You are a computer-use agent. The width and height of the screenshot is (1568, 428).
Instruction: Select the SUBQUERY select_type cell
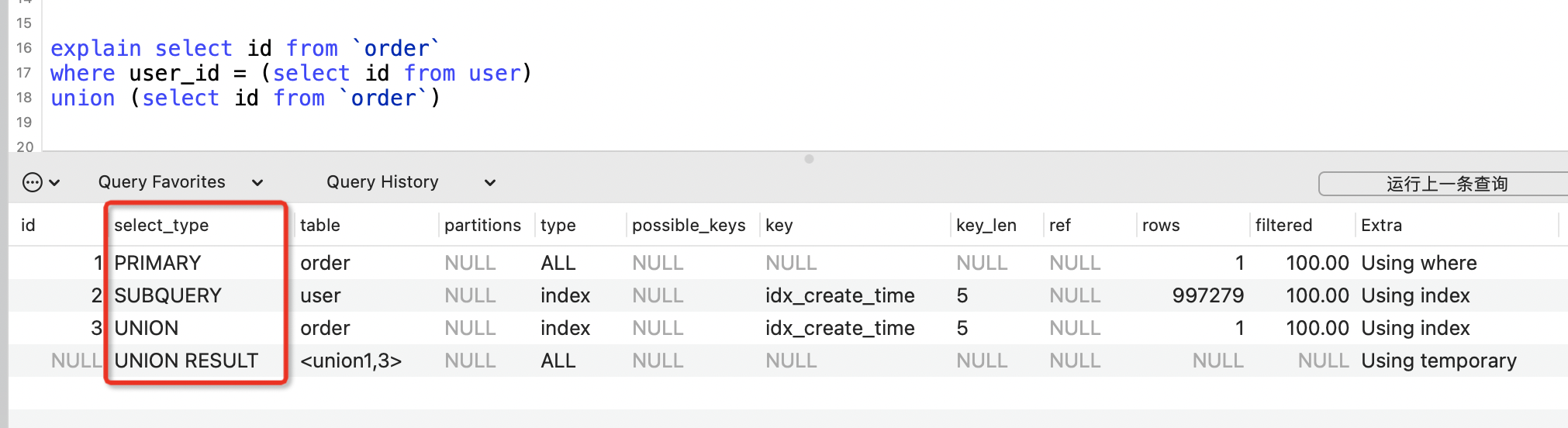point(168,295)
